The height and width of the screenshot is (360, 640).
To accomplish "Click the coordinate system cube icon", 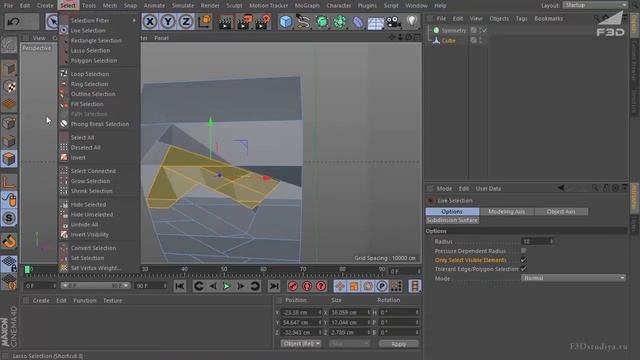I will 204,21.
